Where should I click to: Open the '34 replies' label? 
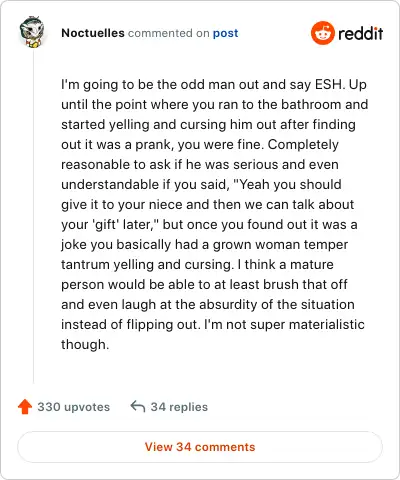pyautogui.click(x=179, y=407)
